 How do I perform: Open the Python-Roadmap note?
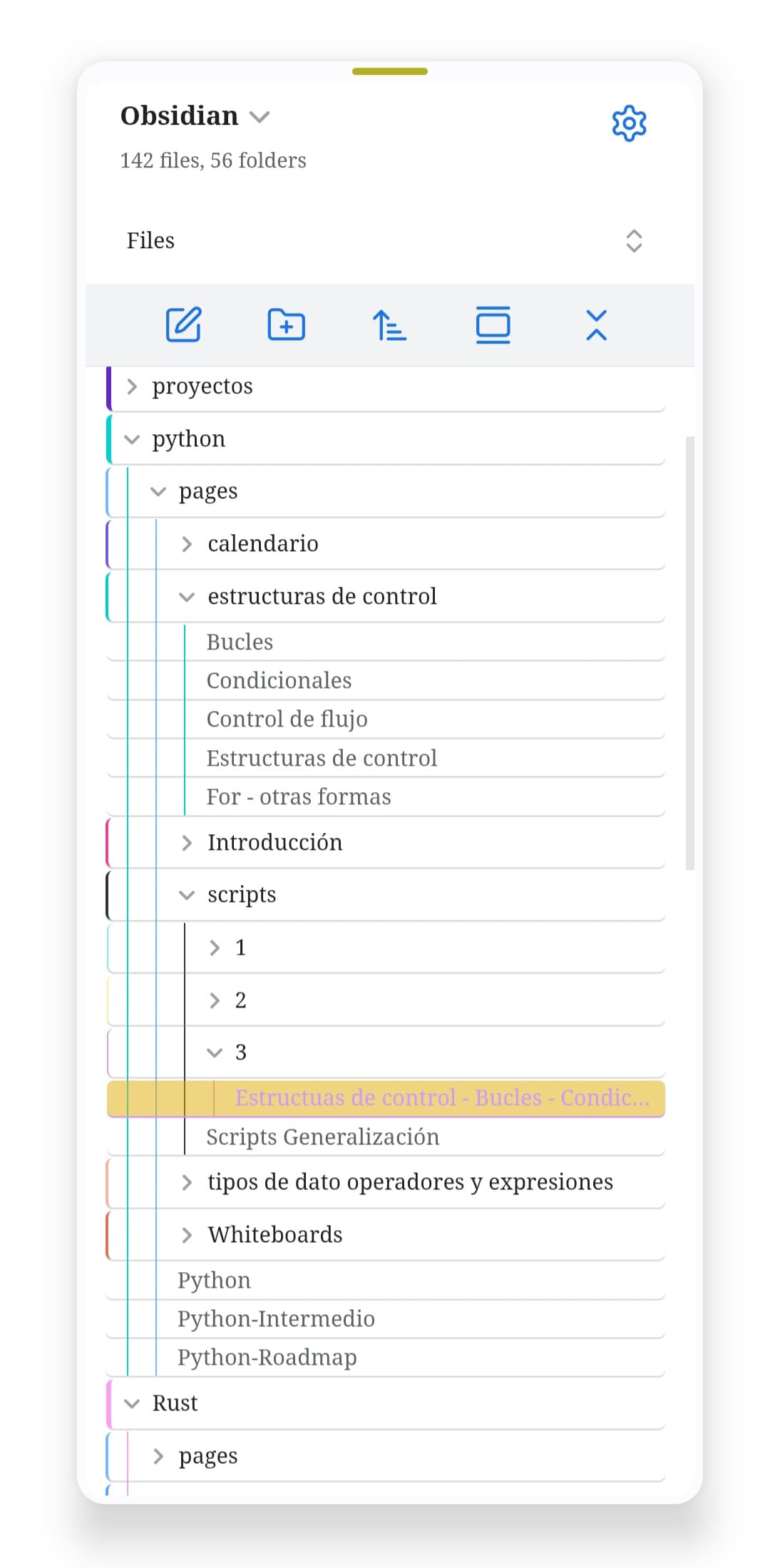(x=267, y=1357)
